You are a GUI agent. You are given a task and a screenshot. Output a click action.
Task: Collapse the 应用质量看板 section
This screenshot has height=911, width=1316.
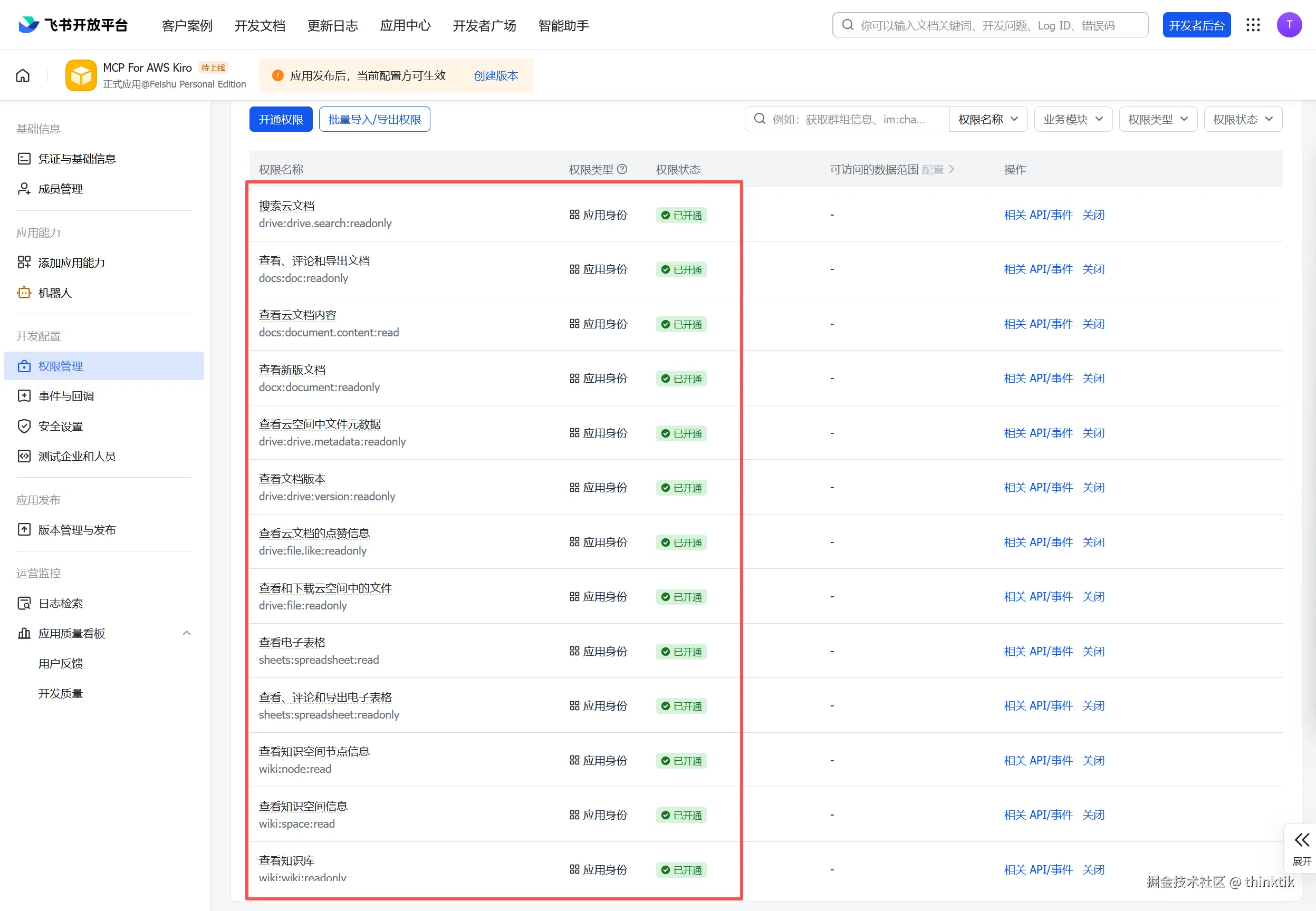click(x=187, y=633)
